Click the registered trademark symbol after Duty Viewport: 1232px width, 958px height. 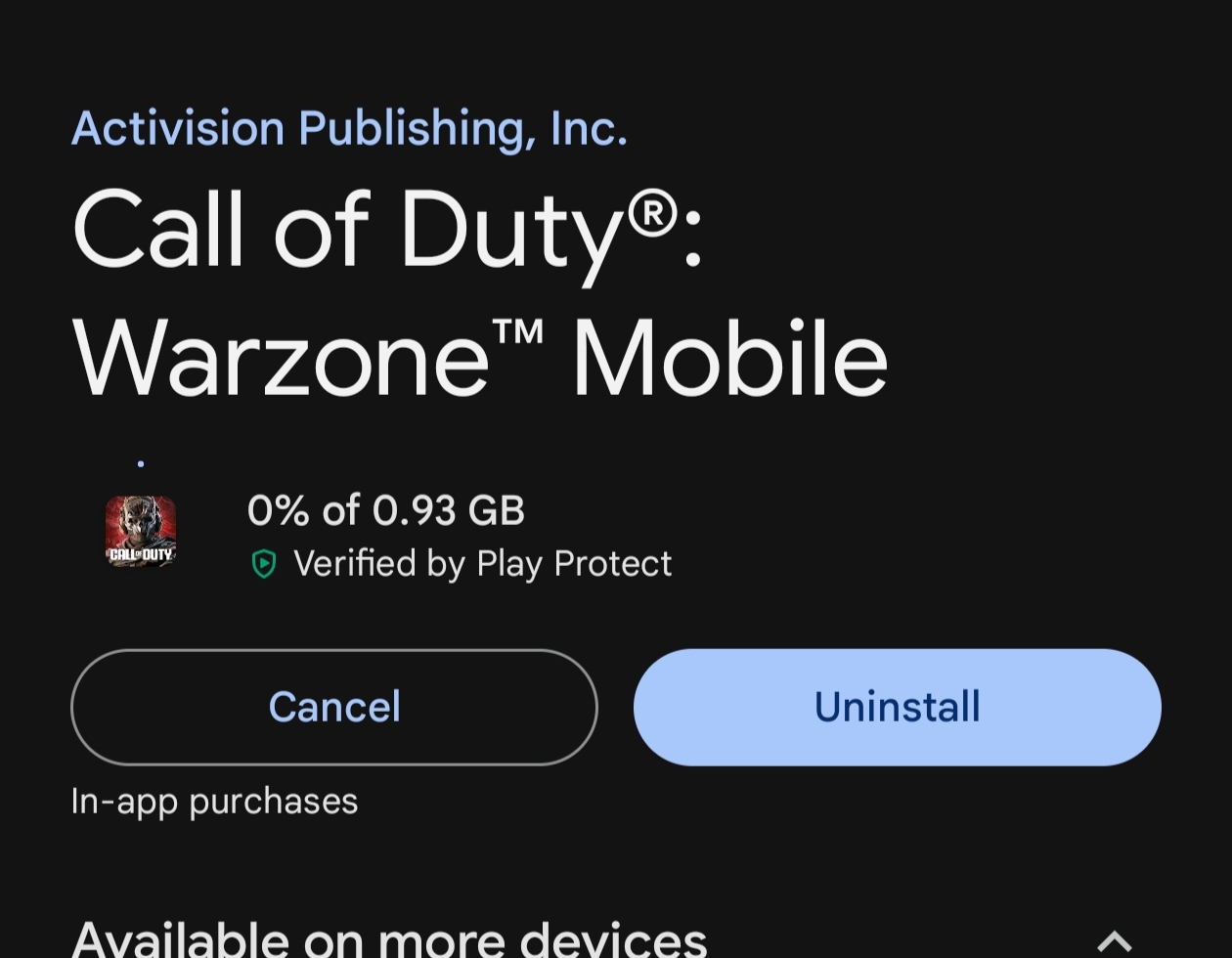coord(652,212)
